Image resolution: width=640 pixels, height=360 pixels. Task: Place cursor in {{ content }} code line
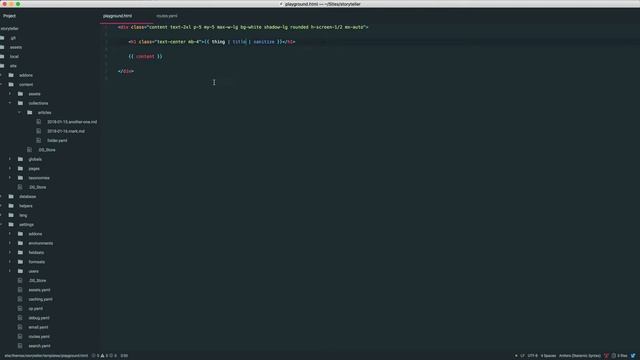pos(145,56)
